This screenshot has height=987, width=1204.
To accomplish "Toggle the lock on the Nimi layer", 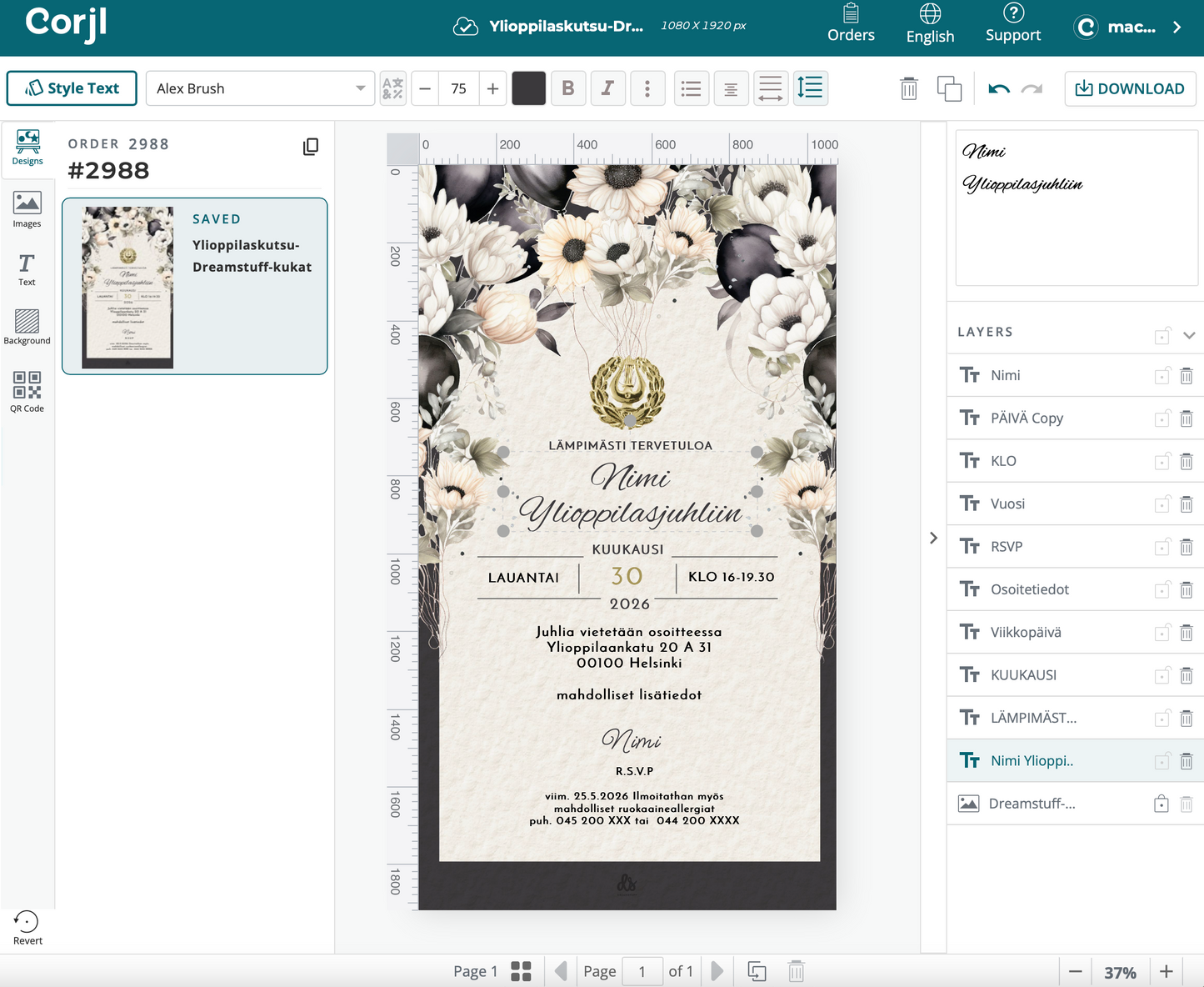I will click(1163, 375).
